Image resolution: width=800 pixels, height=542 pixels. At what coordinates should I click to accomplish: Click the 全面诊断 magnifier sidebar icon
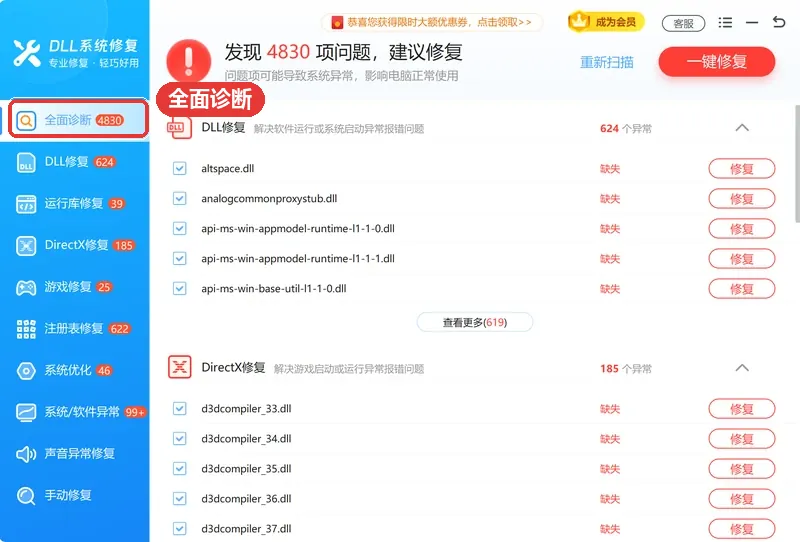tap(26, 120)
